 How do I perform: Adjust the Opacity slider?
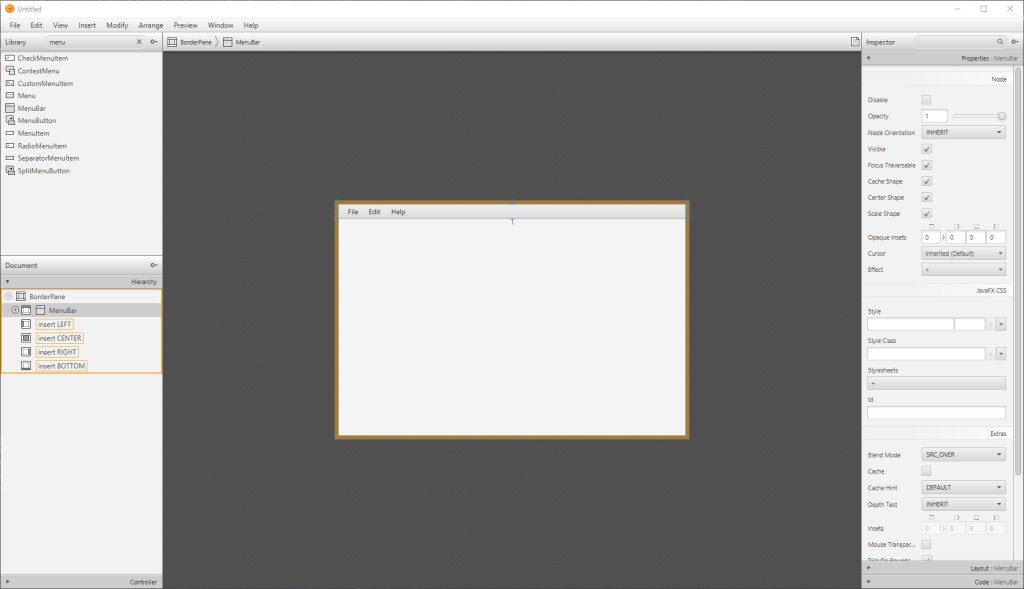coord(979,116)
